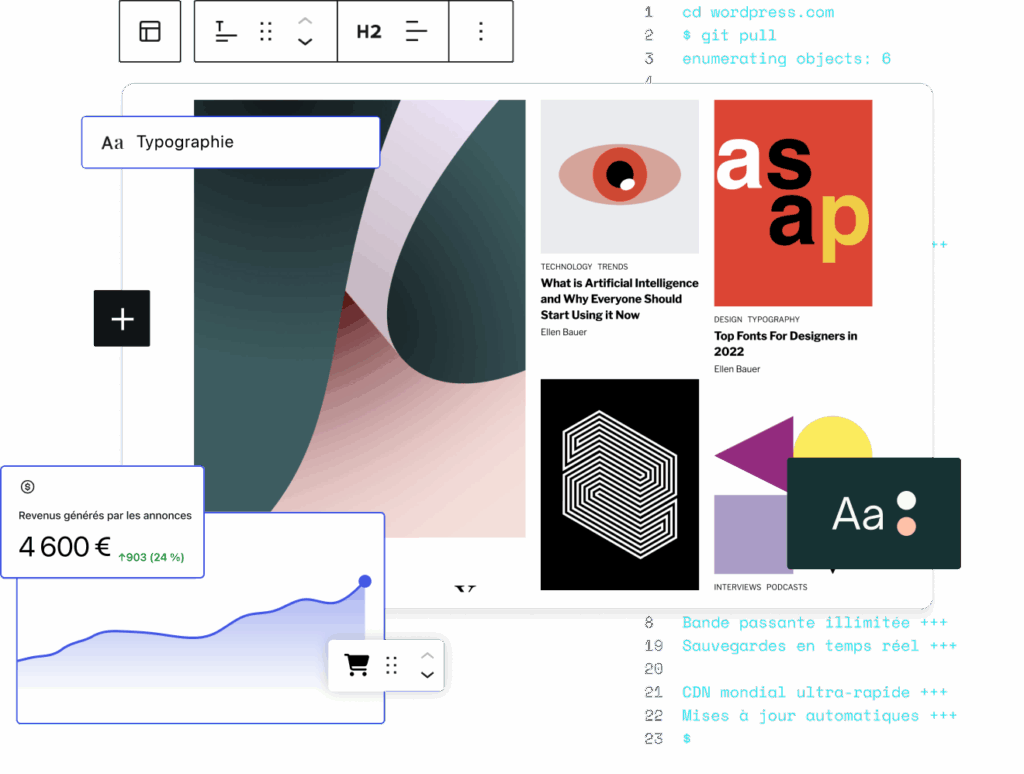The height and width of the screenshot is (774, 1024).
Task: Click the blue data point on revenue chart
Action: (365, 581)
